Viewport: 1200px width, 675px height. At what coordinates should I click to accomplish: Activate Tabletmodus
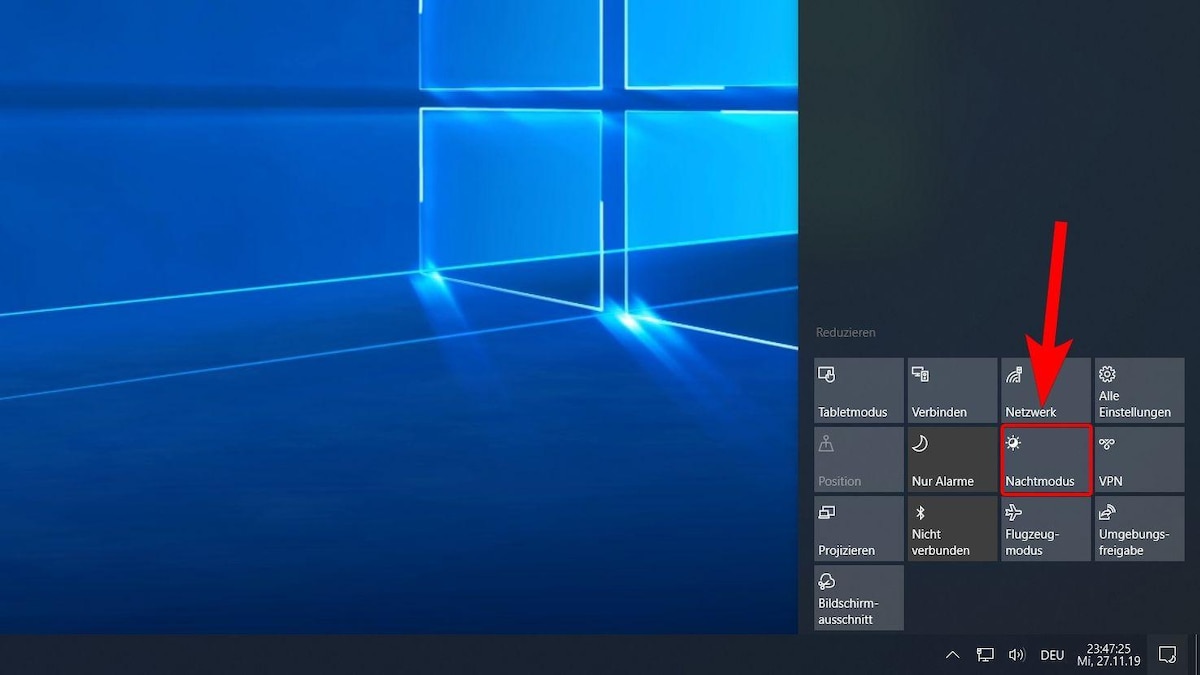[x=858, y=390]
